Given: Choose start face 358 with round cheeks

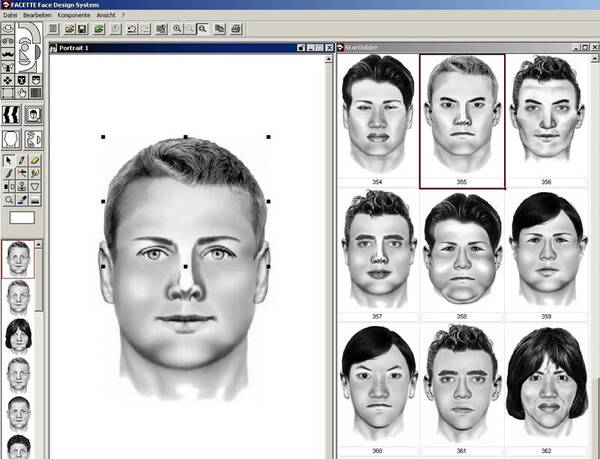Looking at the screenshot, I should [x=461, y=250].
